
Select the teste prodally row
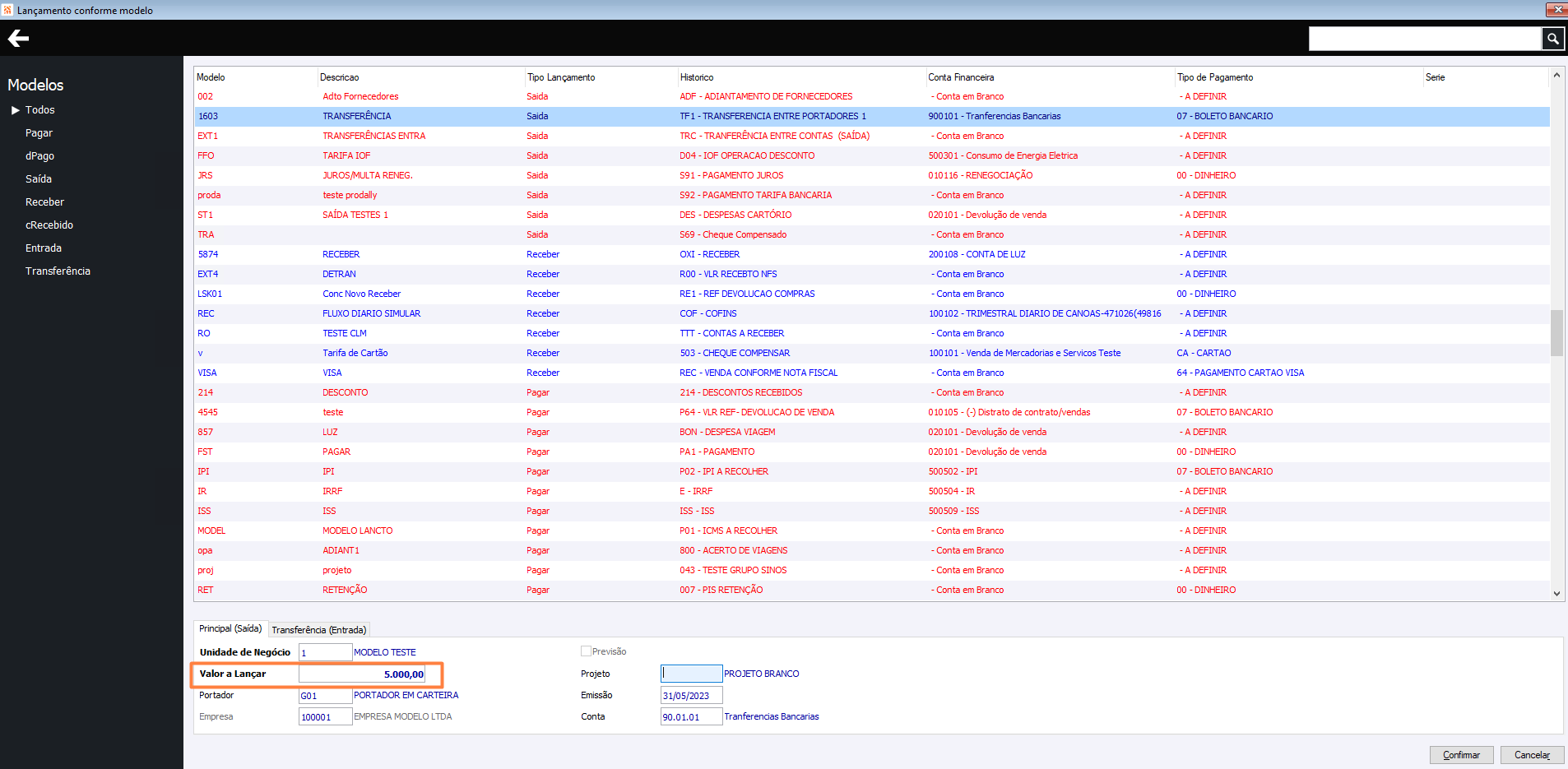coord(872,196)
